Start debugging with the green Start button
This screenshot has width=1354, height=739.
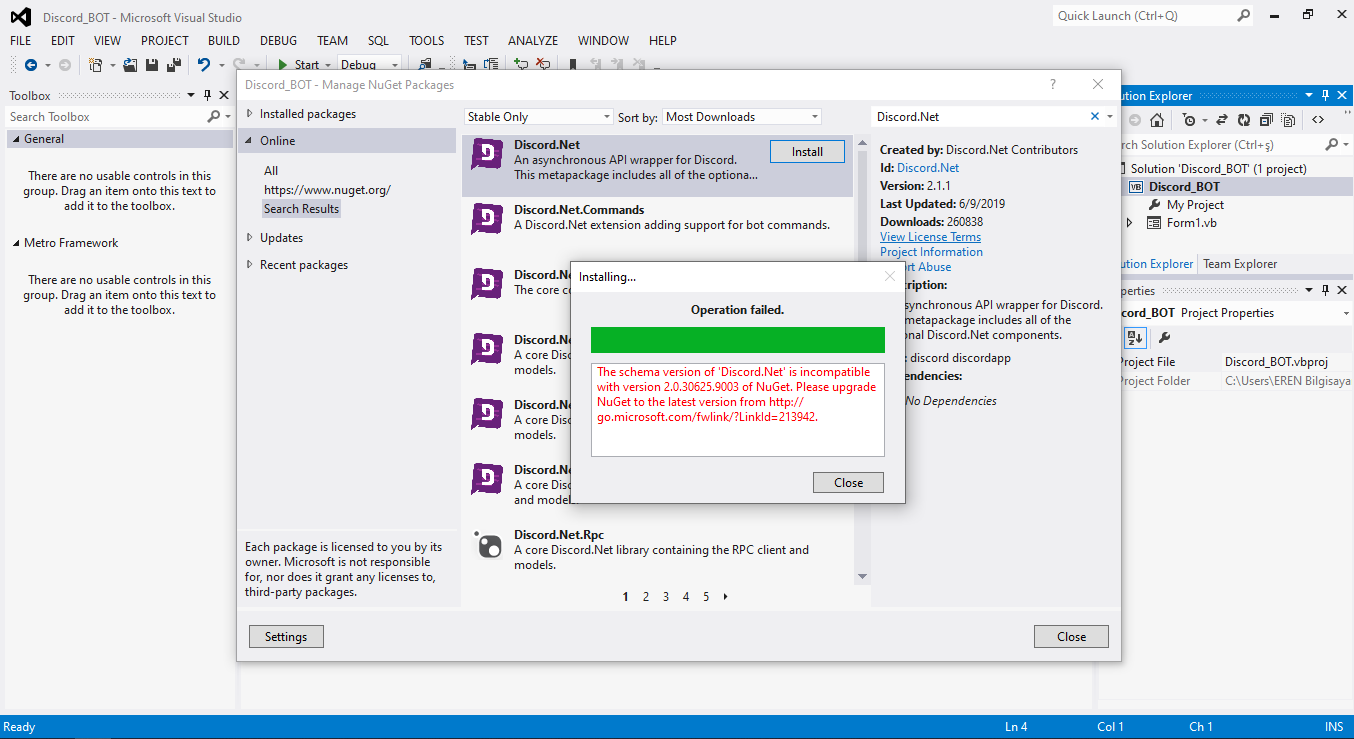[x=299, y=65]
